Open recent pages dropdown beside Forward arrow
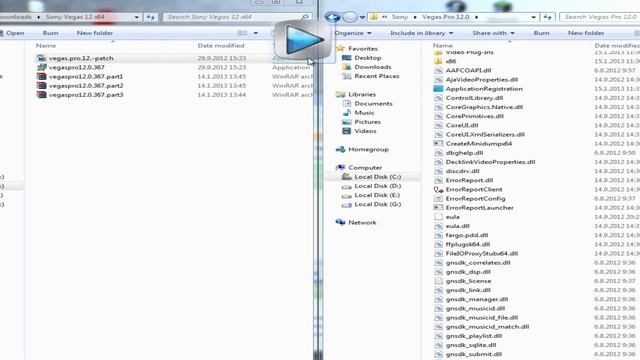The width and height of the screenshot is (640, 360). point(362,18)
